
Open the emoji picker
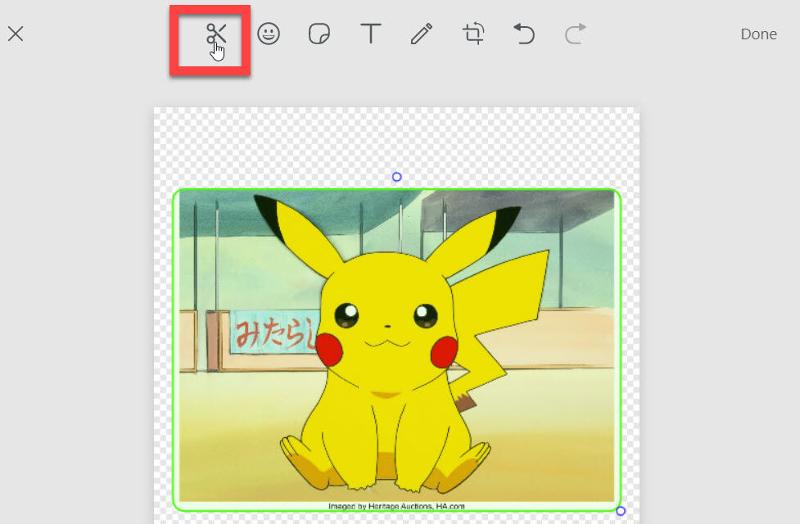pyautogui.click(x=268, y=34)
